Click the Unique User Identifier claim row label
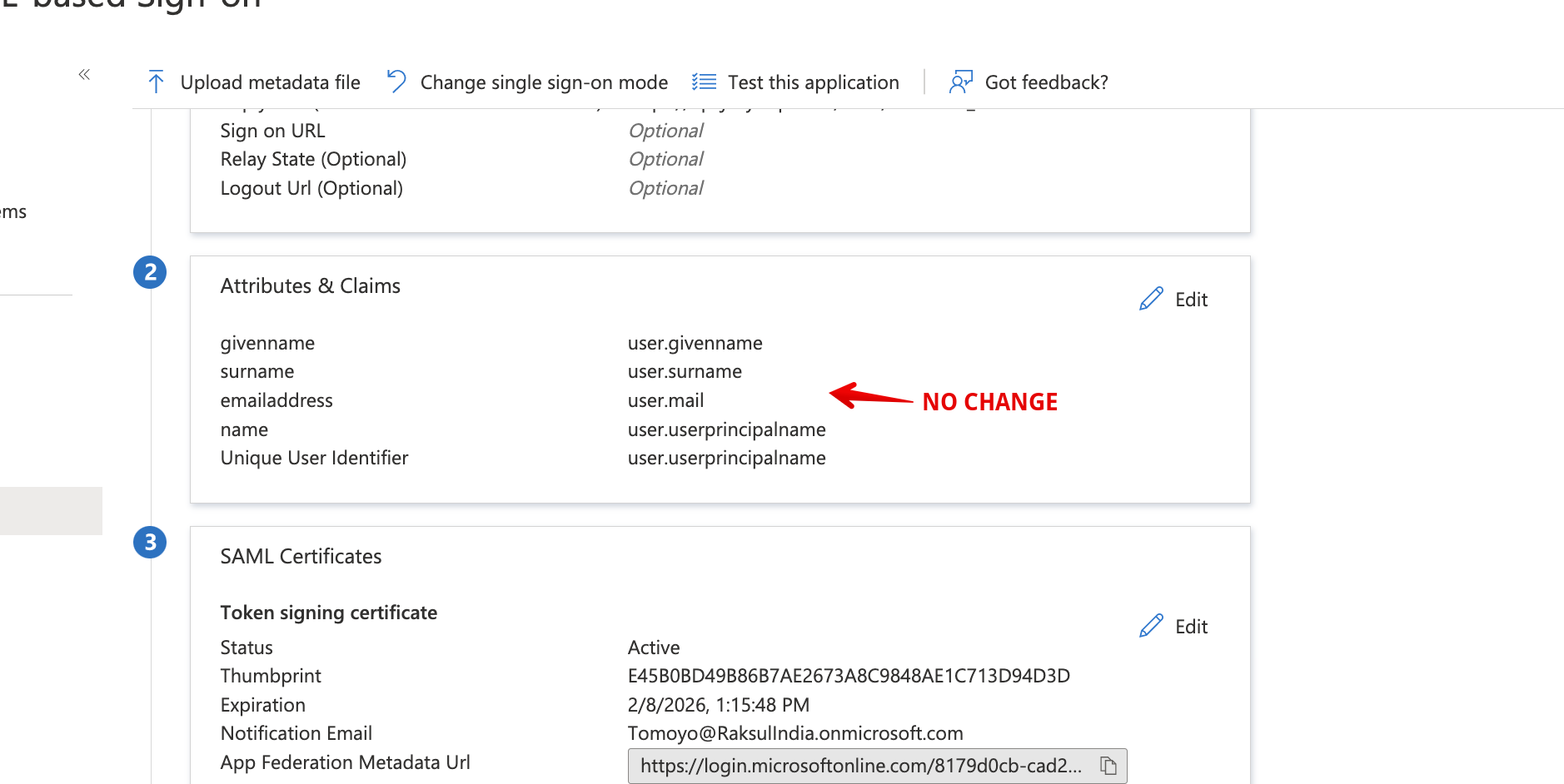This screenshot has height=784, width=1564. [x=314, y=458]
